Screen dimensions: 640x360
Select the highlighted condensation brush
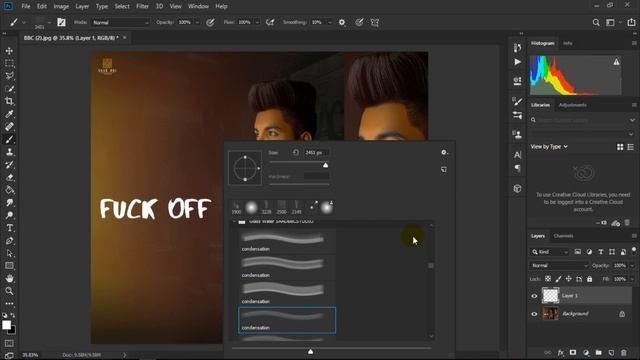(x=287, y=320)
